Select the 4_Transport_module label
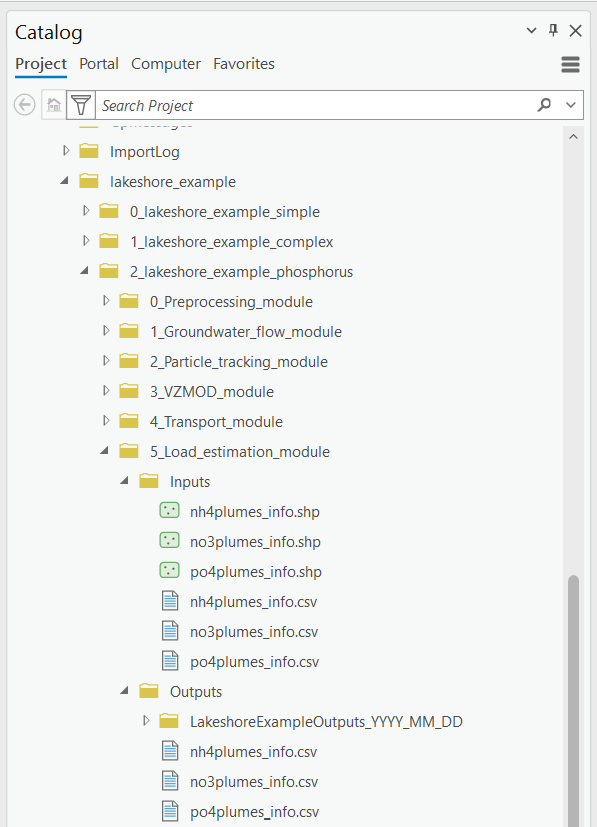The width and height of the screenshot is (597, 827). pos(216,422)
